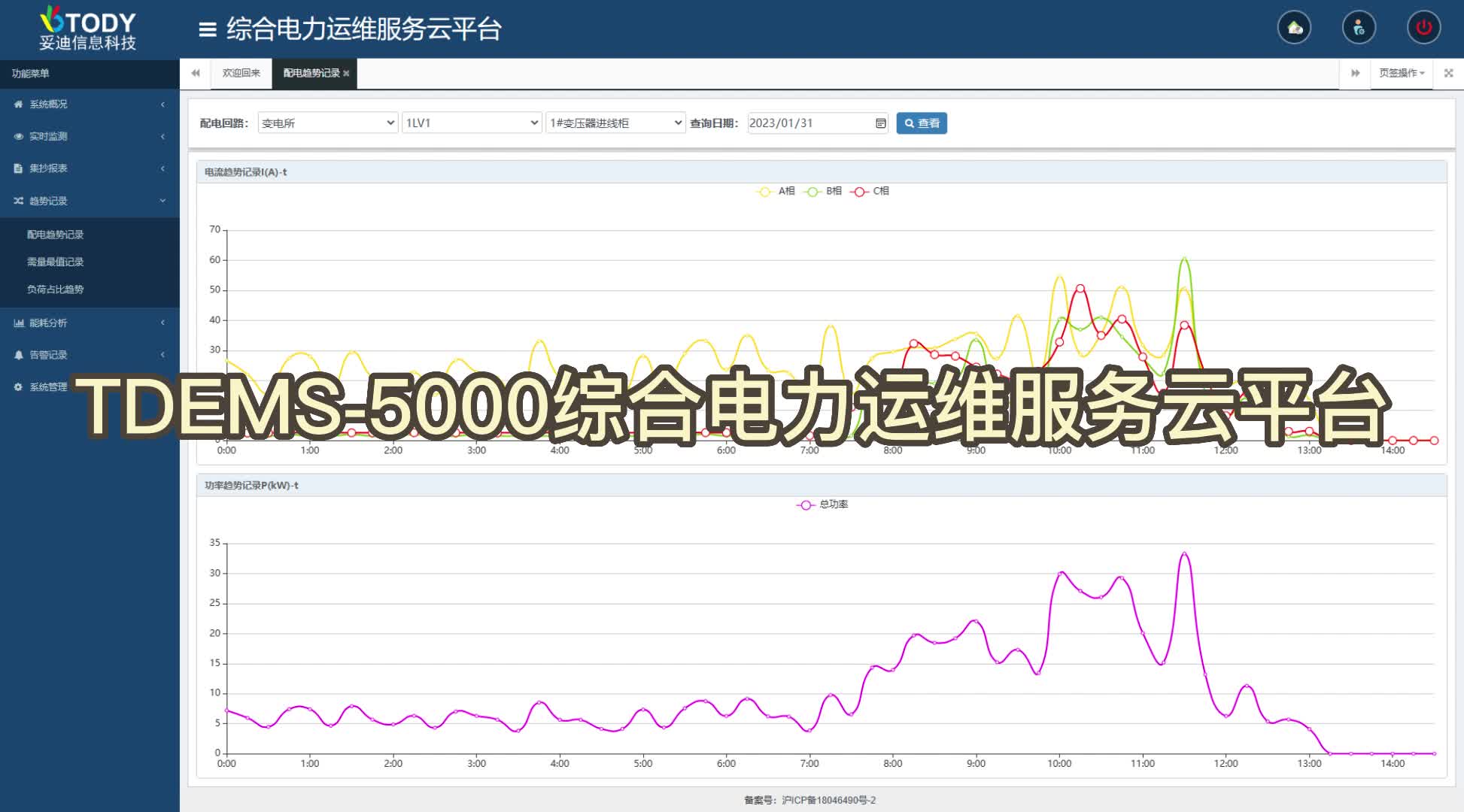Screen dimensions: 1464x812
Task: Expand the 系统概况 menu chevron
Action: 162,105
